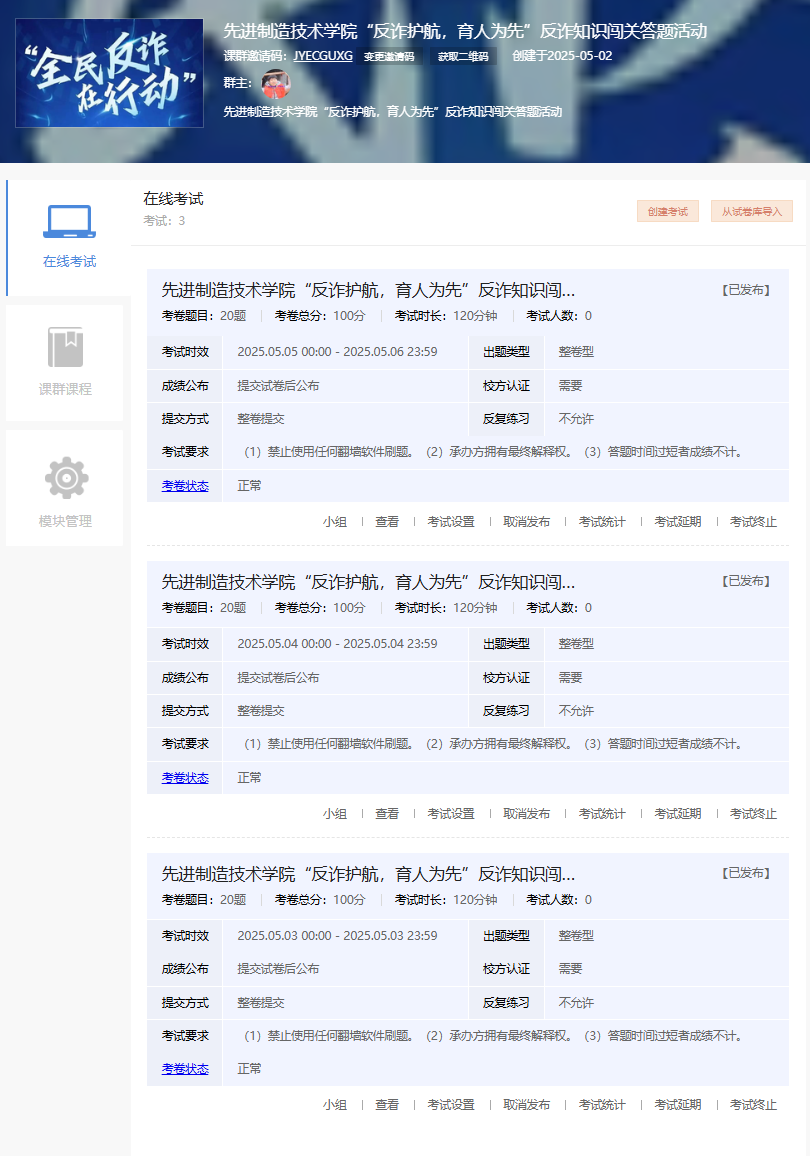
Task: Open the 在线考试 laptop icon in sidebar
Action: click(x=69, y=222)
